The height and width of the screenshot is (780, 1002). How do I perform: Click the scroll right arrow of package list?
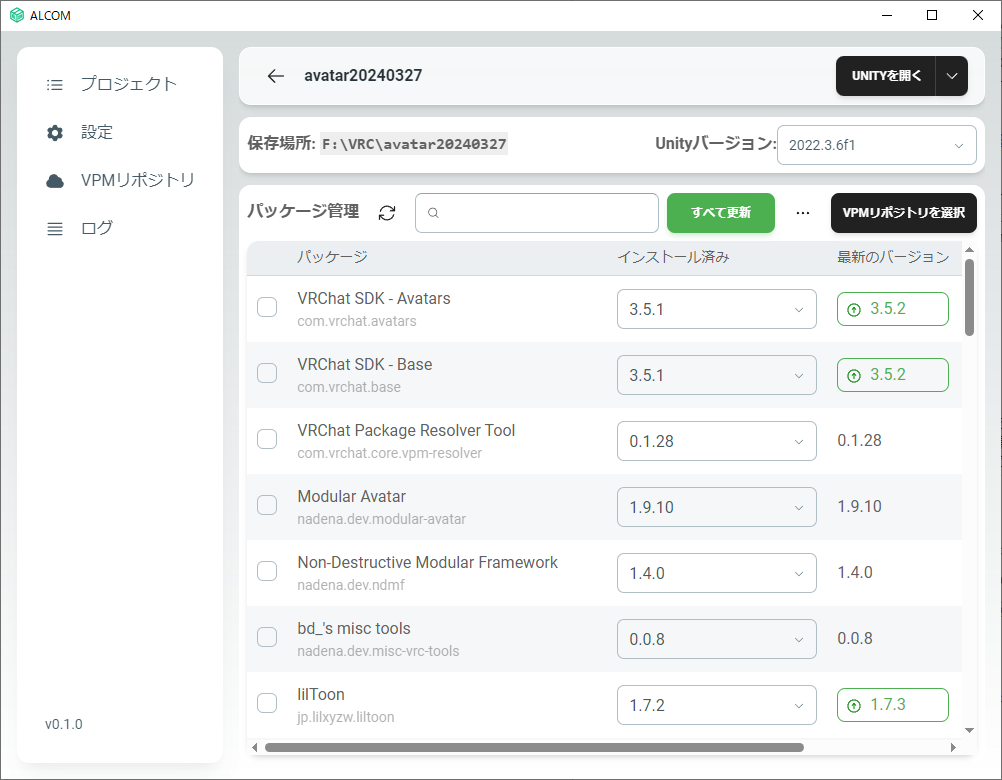pos(953,747)
